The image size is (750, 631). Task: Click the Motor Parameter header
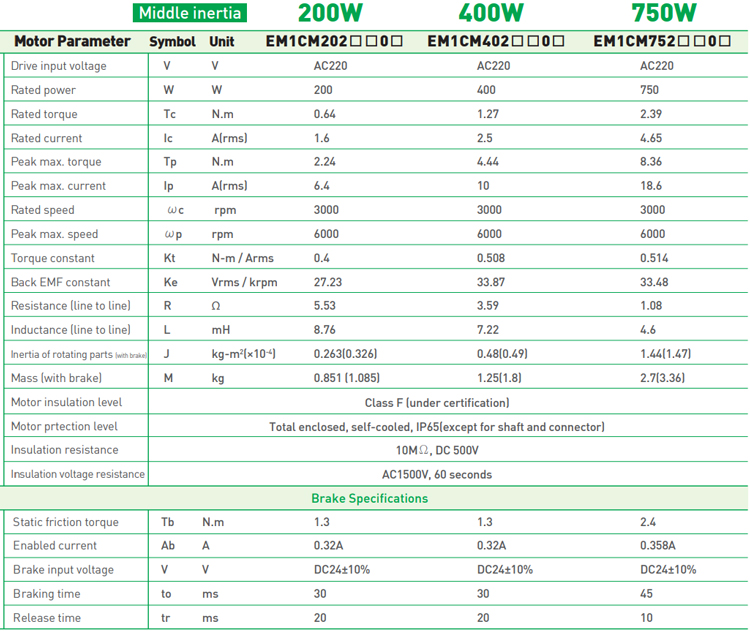tap(72, 42)
